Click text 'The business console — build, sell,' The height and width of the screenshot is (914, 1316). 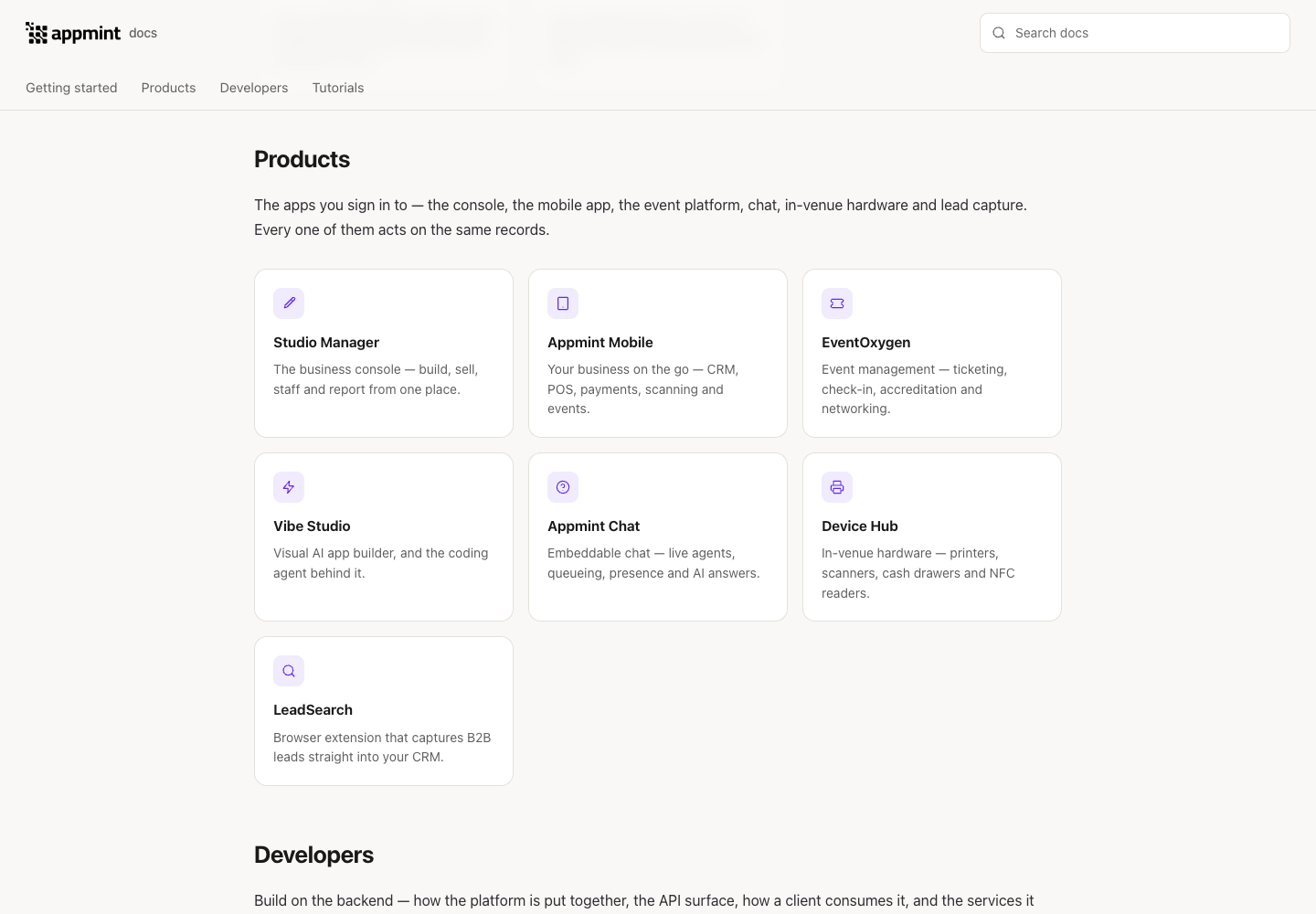[376, 369]
